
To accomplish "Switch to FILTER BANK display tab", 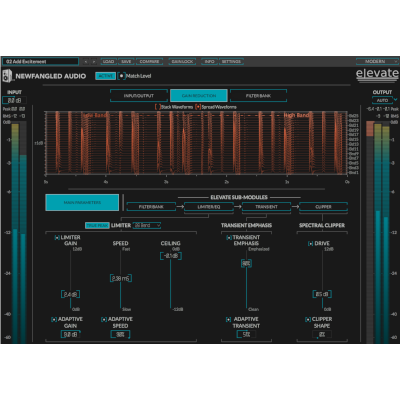I will [258, 96].
